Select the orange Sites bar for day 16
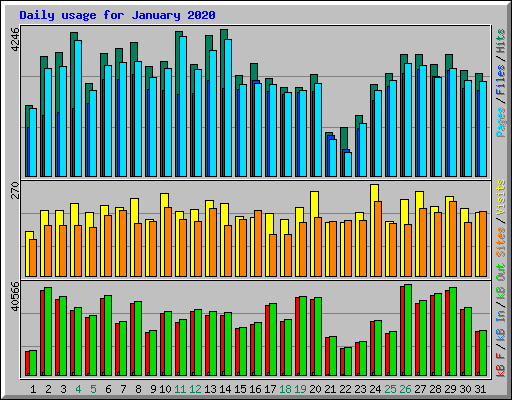This screenshot has height=400, width=512. [x=258, y=243]
